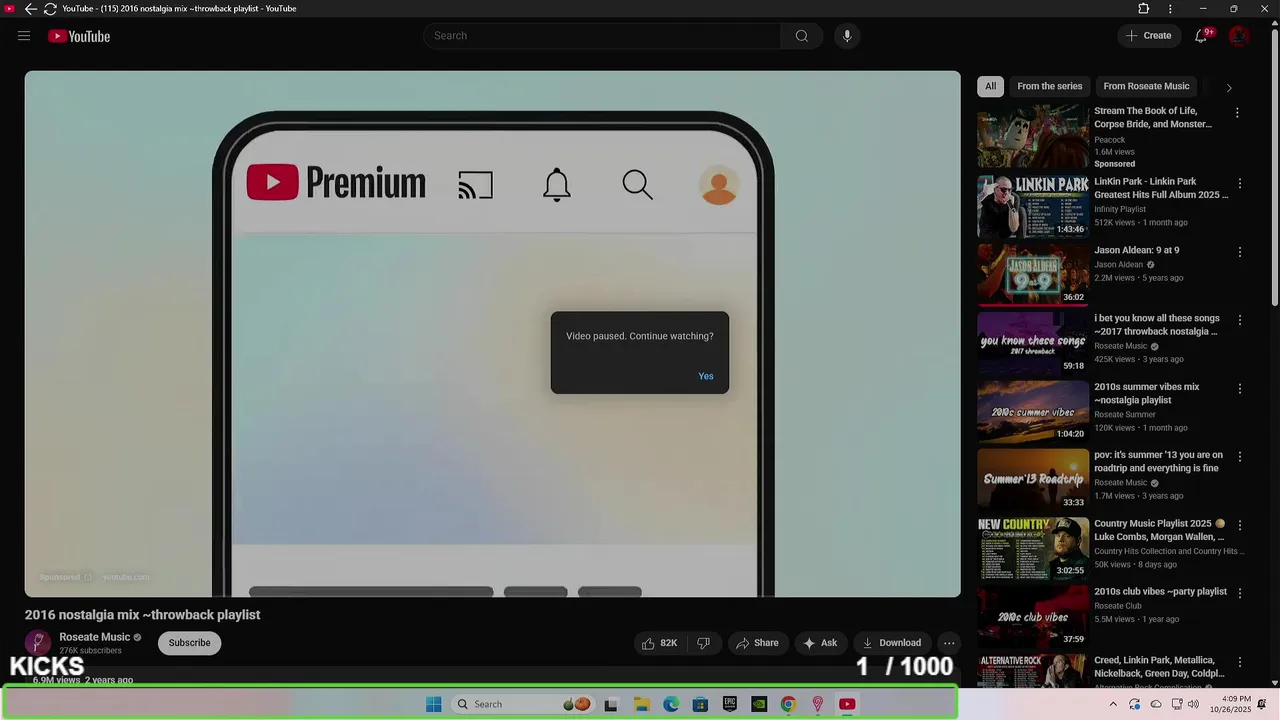Screen dimensions: 1280x720
Task: Click the Ask button
Action: tap(820, 643)
